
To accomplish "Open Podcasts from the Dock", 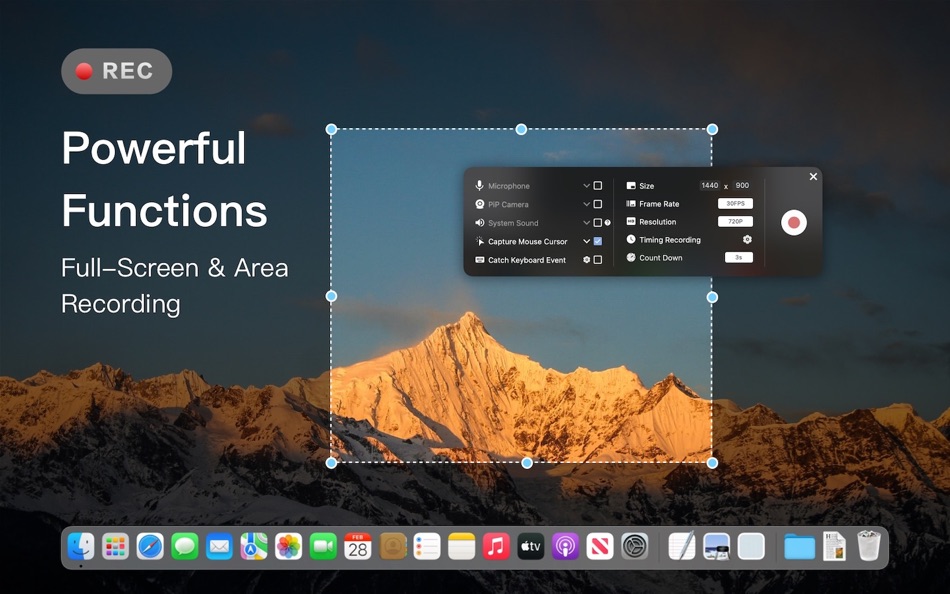I will [x=565, y=547].
